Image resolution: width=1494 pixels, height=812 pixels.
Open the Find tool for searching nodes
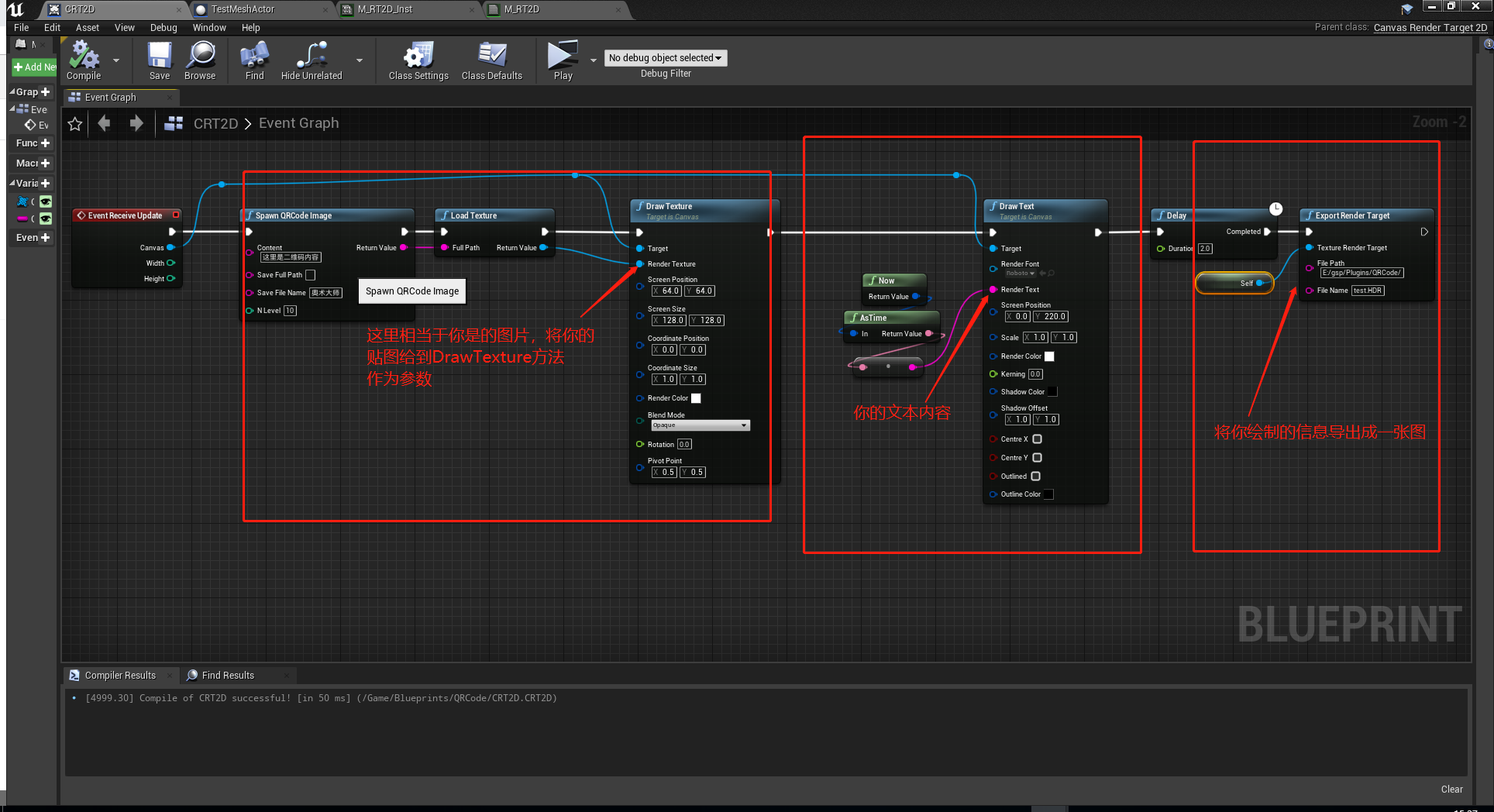click(x=253, y=59)
